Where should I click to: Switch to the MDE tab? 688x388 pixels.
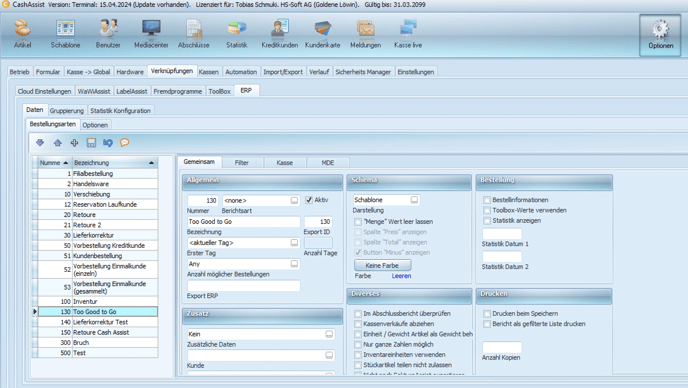click(328, 162)
